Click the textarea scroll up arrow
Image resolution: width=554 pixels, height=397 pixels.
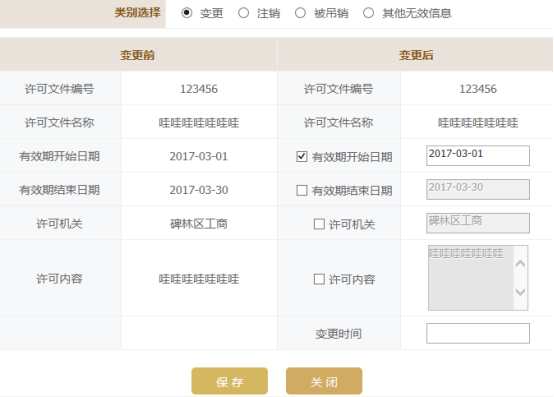[520, 263]
